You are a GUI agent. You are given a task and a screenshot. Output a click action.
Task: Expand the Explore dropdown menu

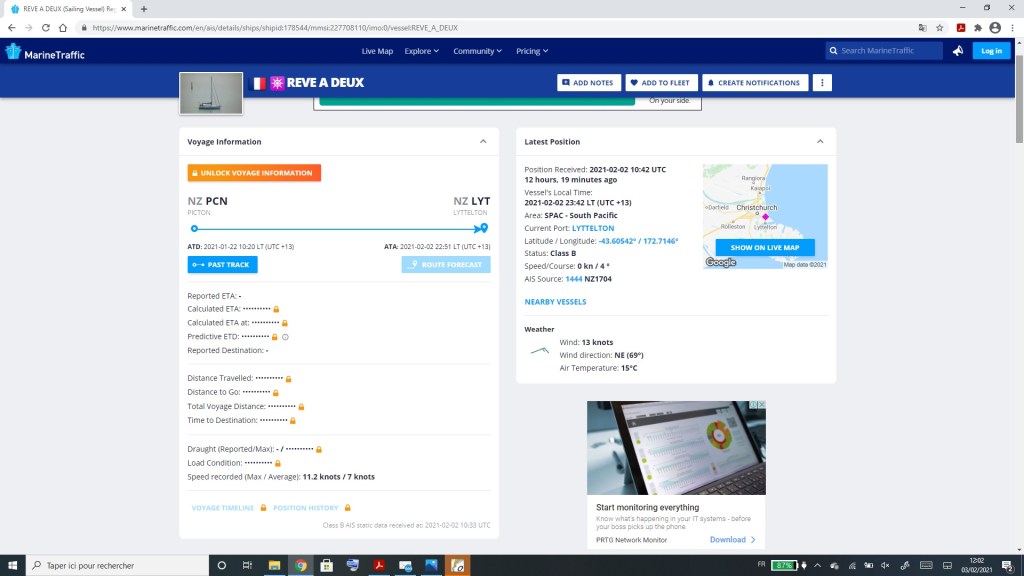click(x=422, y=51)
